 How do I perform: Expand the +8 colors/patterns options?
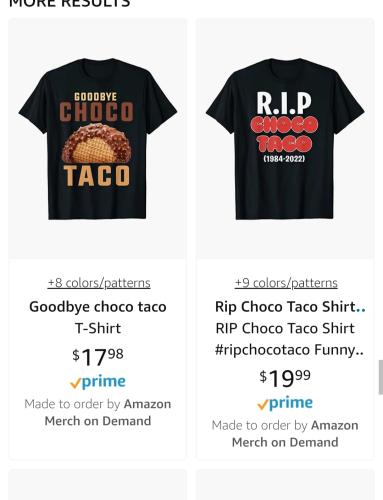[99, 283]
